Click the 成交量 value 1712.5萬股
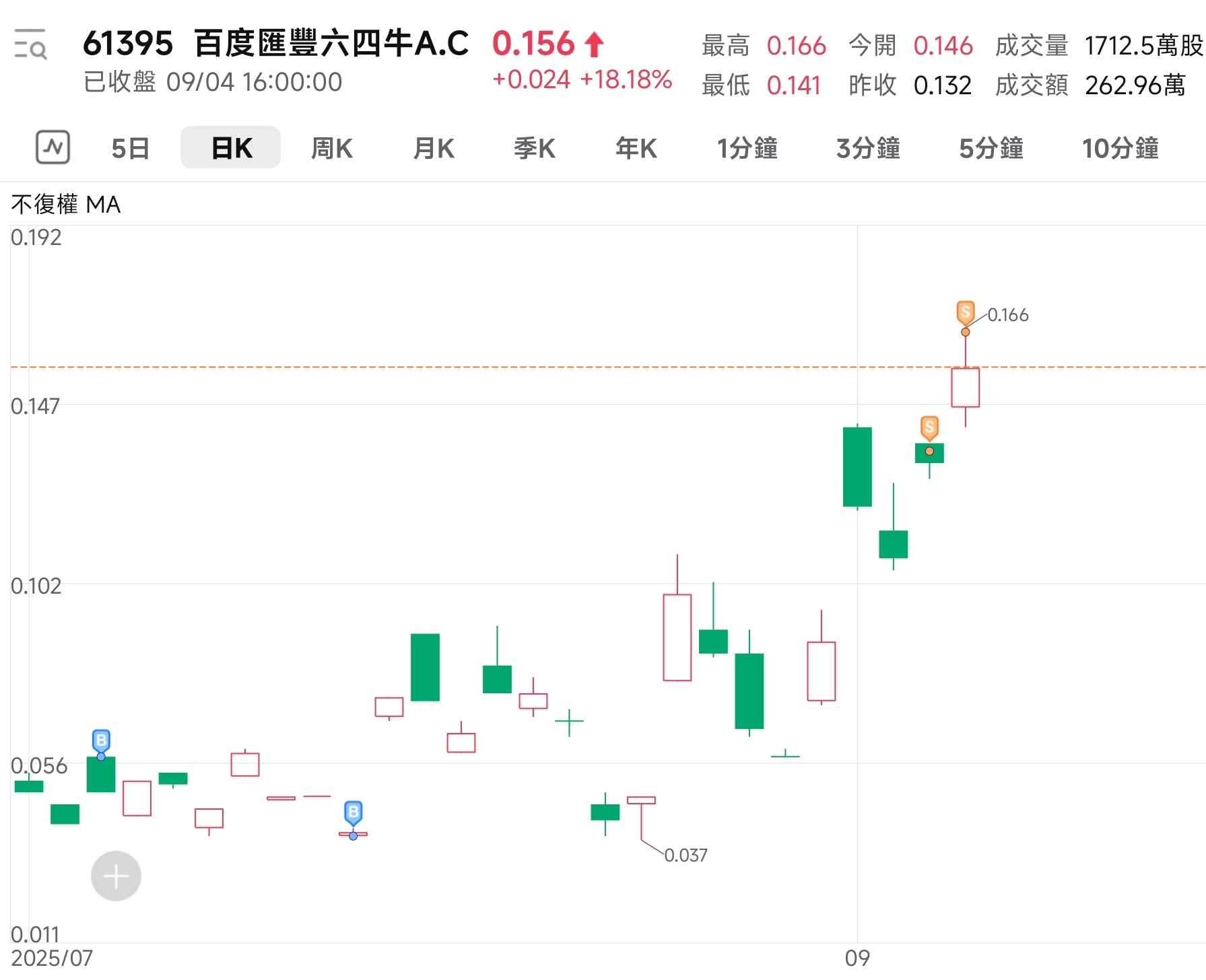The width and height of the screenshot is (1206, 980). [x=1144, y=46]
